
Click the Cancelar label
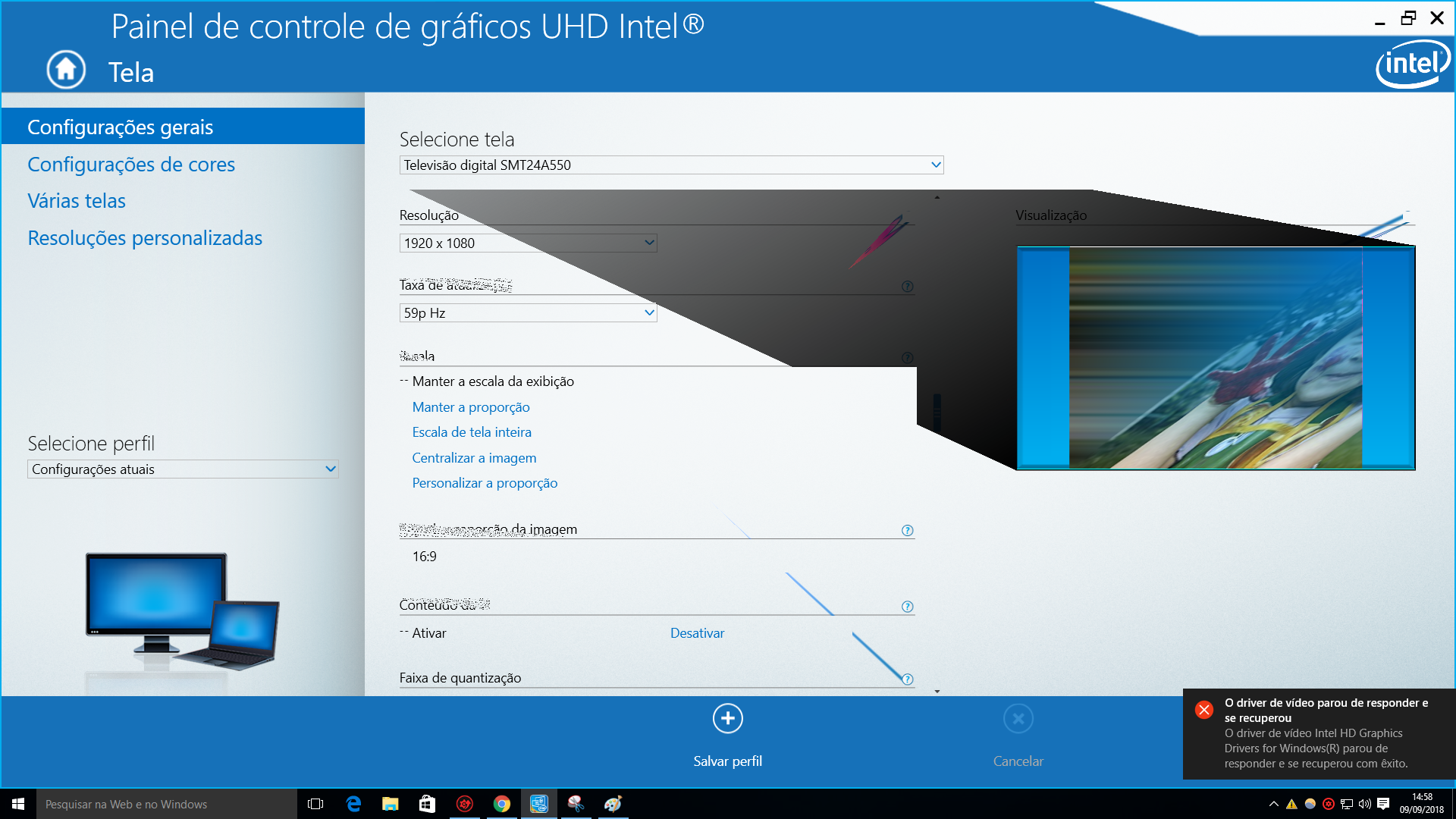click(x=1018, y=761)
